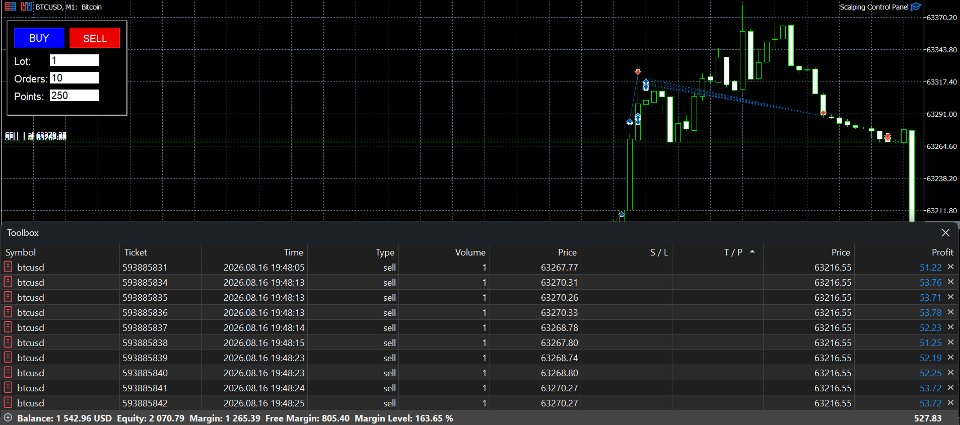
Task: Click the order icon on the 593885836 row
Action: (9, 312)
